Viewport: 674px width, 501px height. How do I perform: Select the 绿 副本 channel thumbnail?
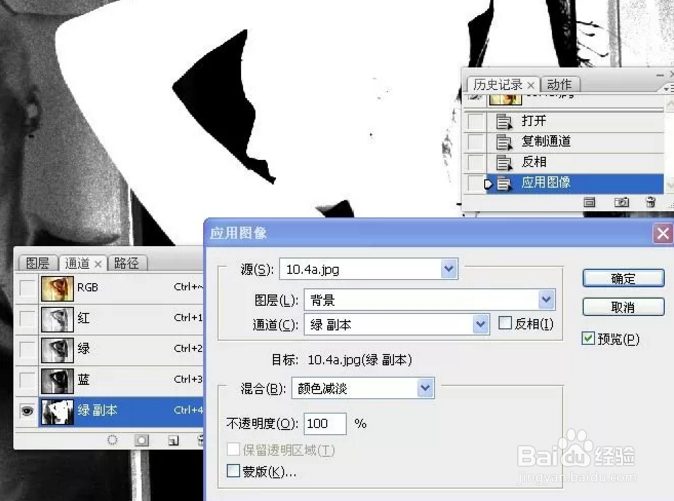pos(58,411)
